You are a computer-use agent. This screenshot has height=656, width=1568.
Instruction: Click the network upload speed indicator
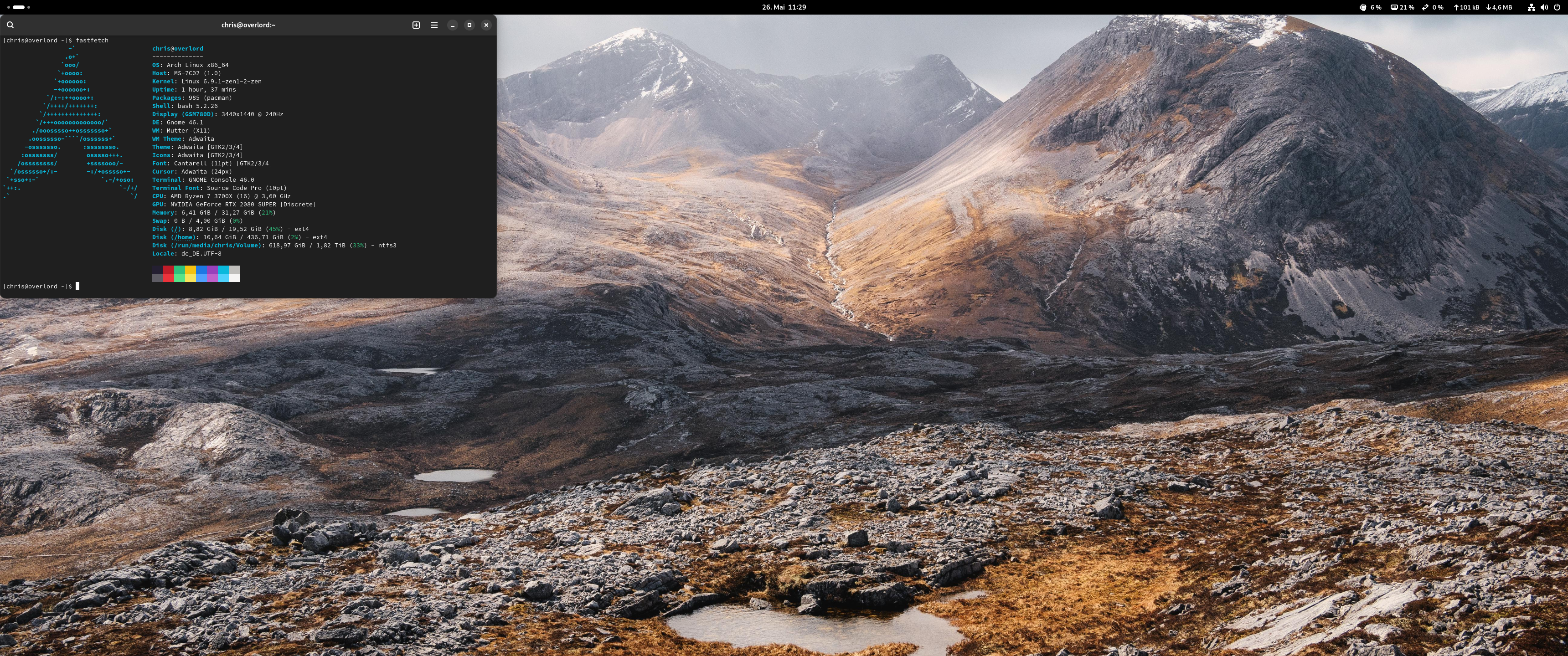(x=1466, y=7)
